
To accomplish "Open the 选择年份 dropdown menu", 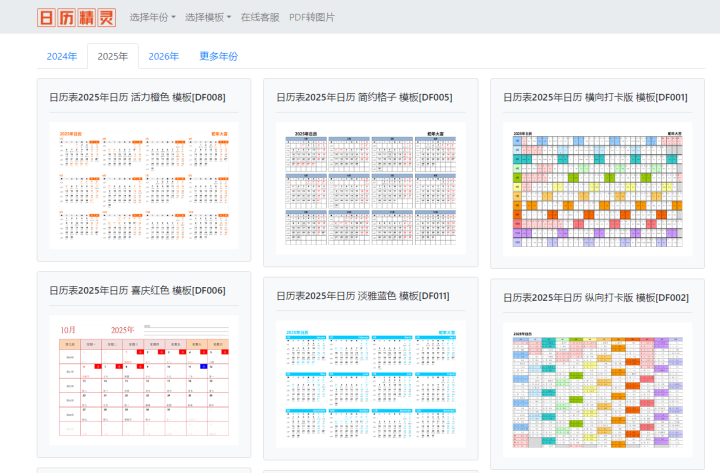I will point(152,17).
